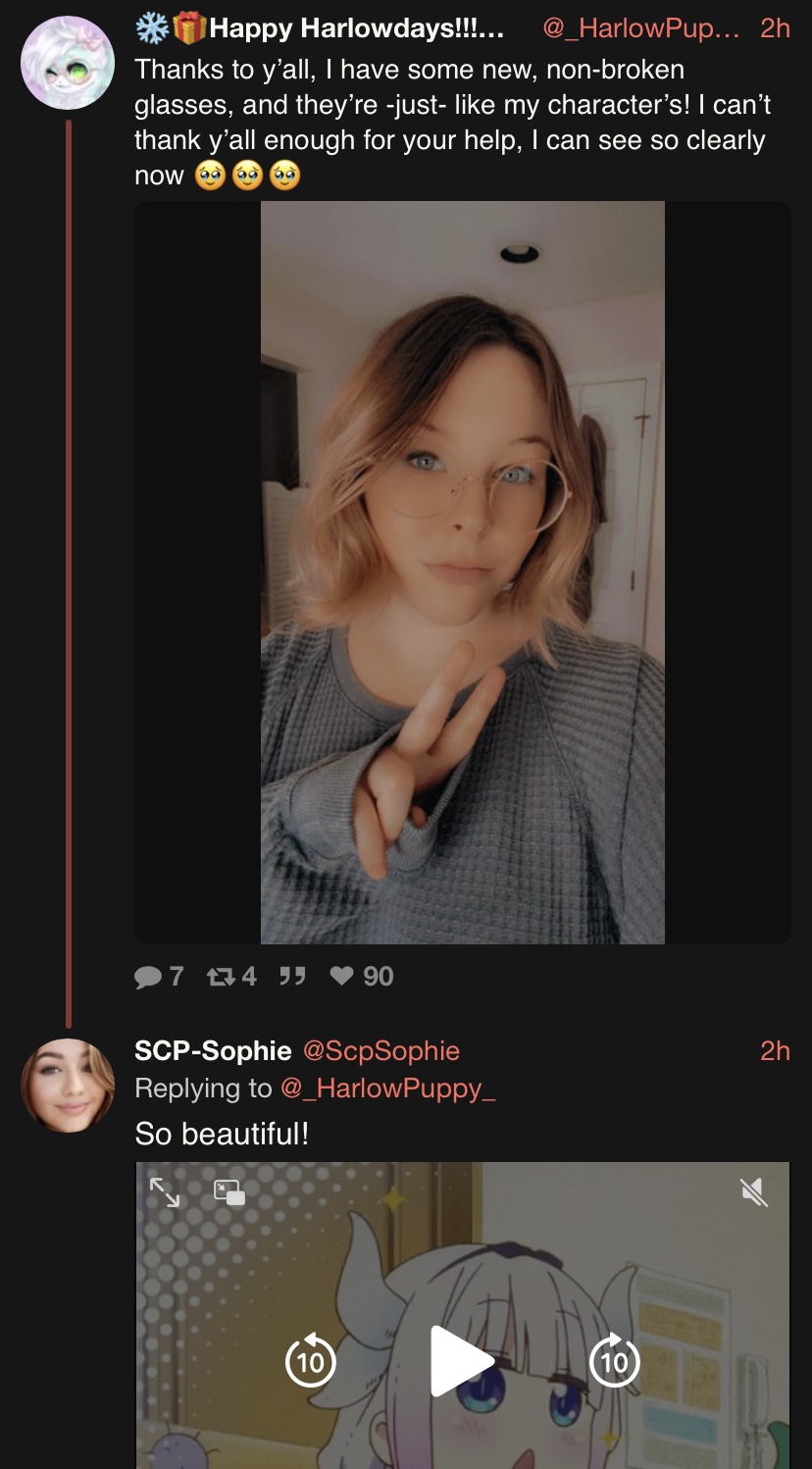The height and width of the screenshot is (1469, 812).
Task: Open the Happy Harlowdays profile avatar
Action: tap(68, 62)
